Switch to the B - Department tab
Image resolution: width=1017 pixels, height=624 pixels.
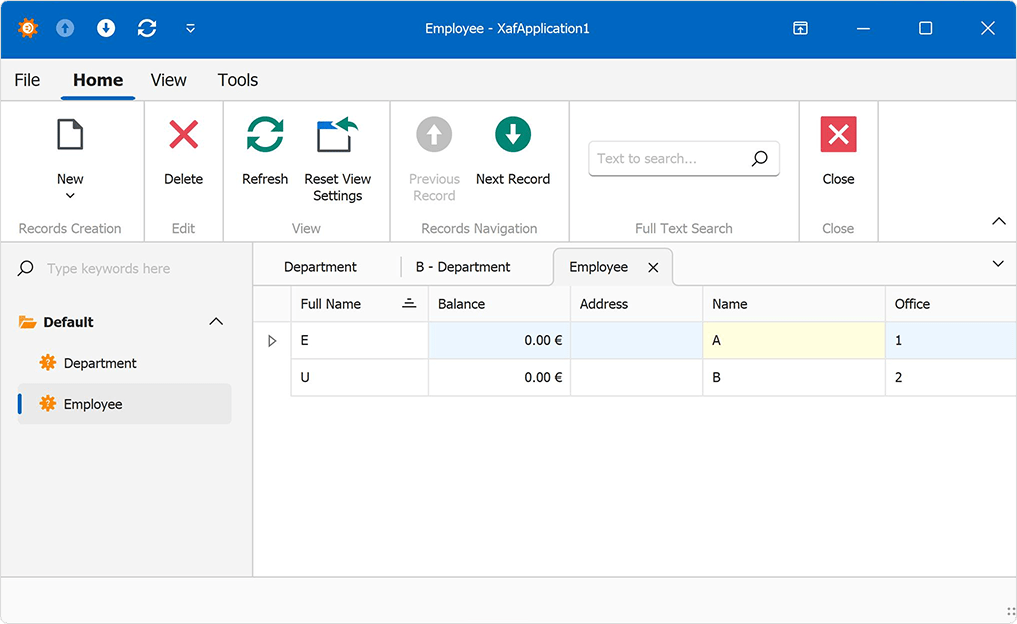click(x=463, y=266)
